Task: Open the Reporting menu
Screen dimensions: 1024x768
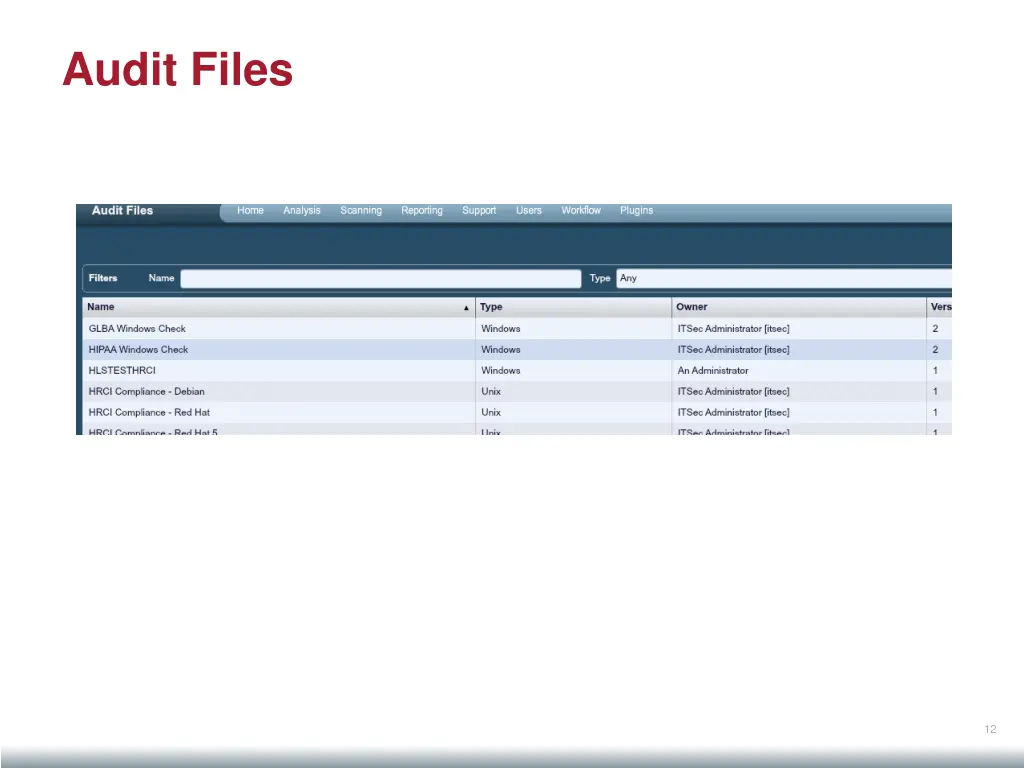Action: [x=422, y=210]
